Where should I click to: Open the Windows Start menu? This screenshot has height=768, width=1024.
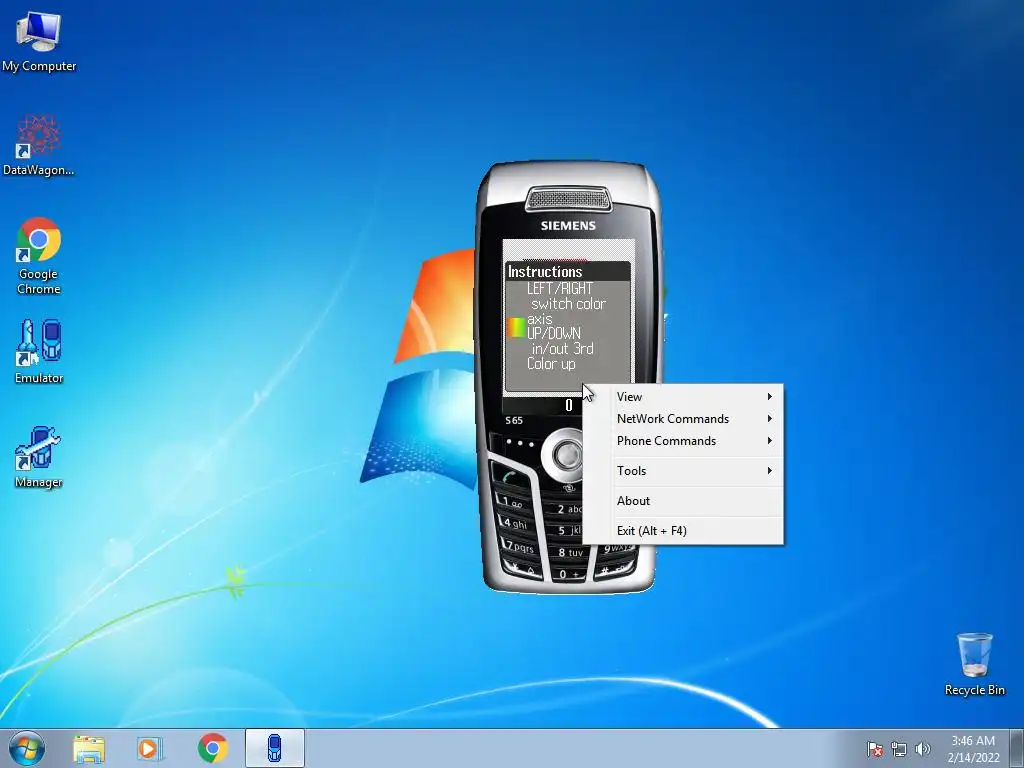point(27,748)
